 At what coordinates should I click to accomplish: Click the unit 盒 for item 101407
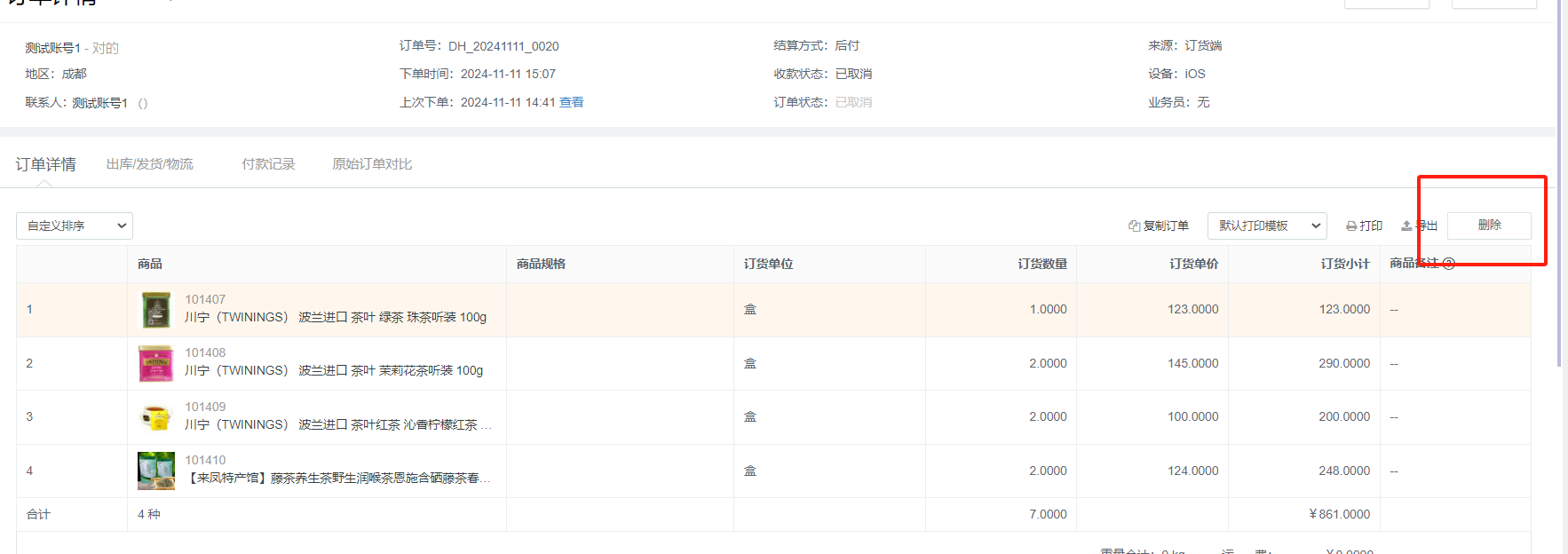[750, 309]
